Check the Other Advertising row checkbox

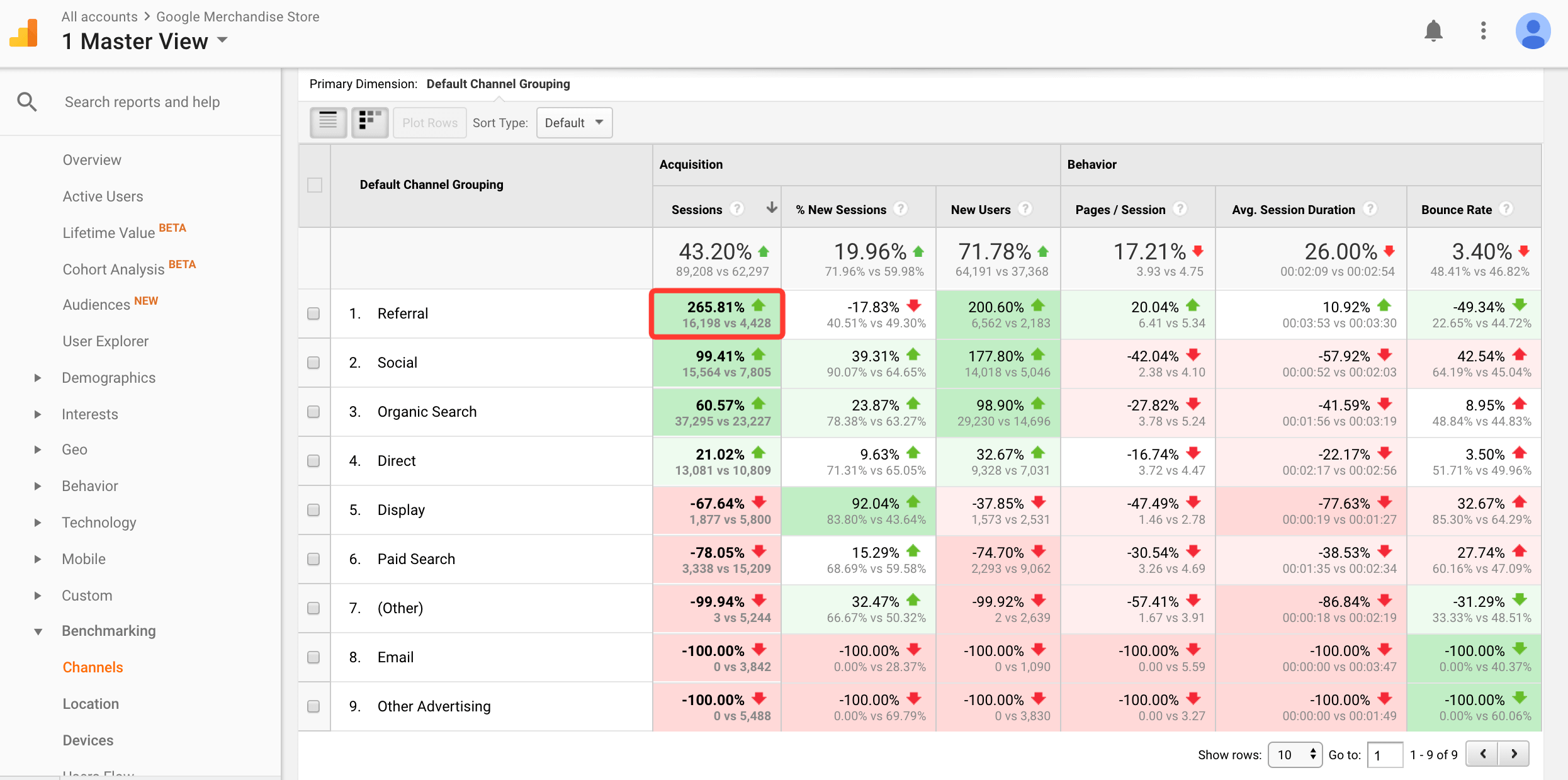(313, 706)
